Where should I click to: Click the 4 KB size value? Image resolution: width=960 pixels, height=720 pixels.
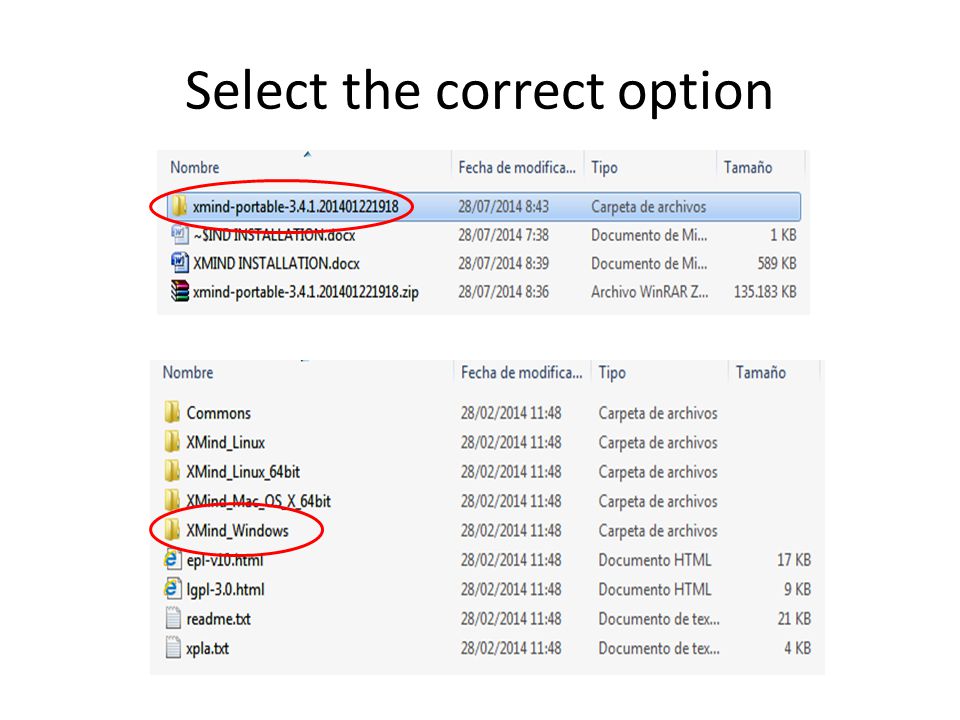tap(797, 648)
